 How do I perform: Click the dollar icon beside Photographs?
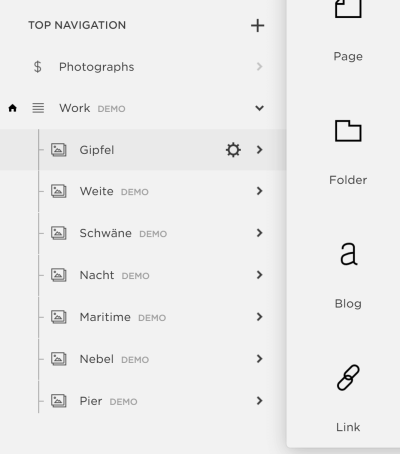click(38, 67)
